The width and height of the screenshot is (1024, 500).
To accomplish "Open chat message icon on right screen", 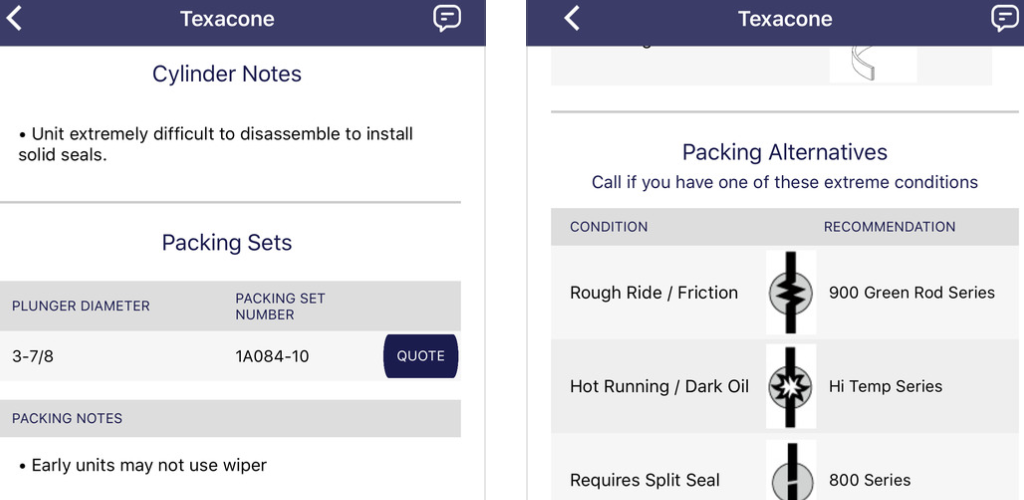I will click(1004, 18).
